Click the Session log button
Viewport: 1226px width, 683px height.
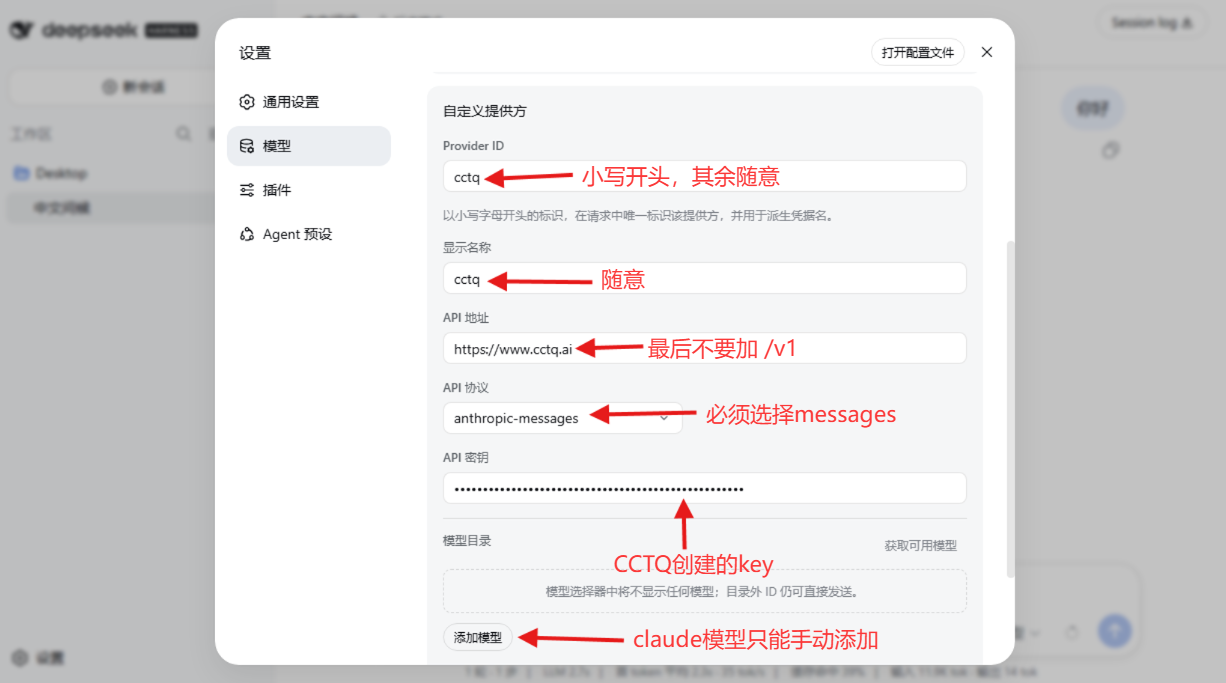pyautogui.click(x=1151, y=22)
